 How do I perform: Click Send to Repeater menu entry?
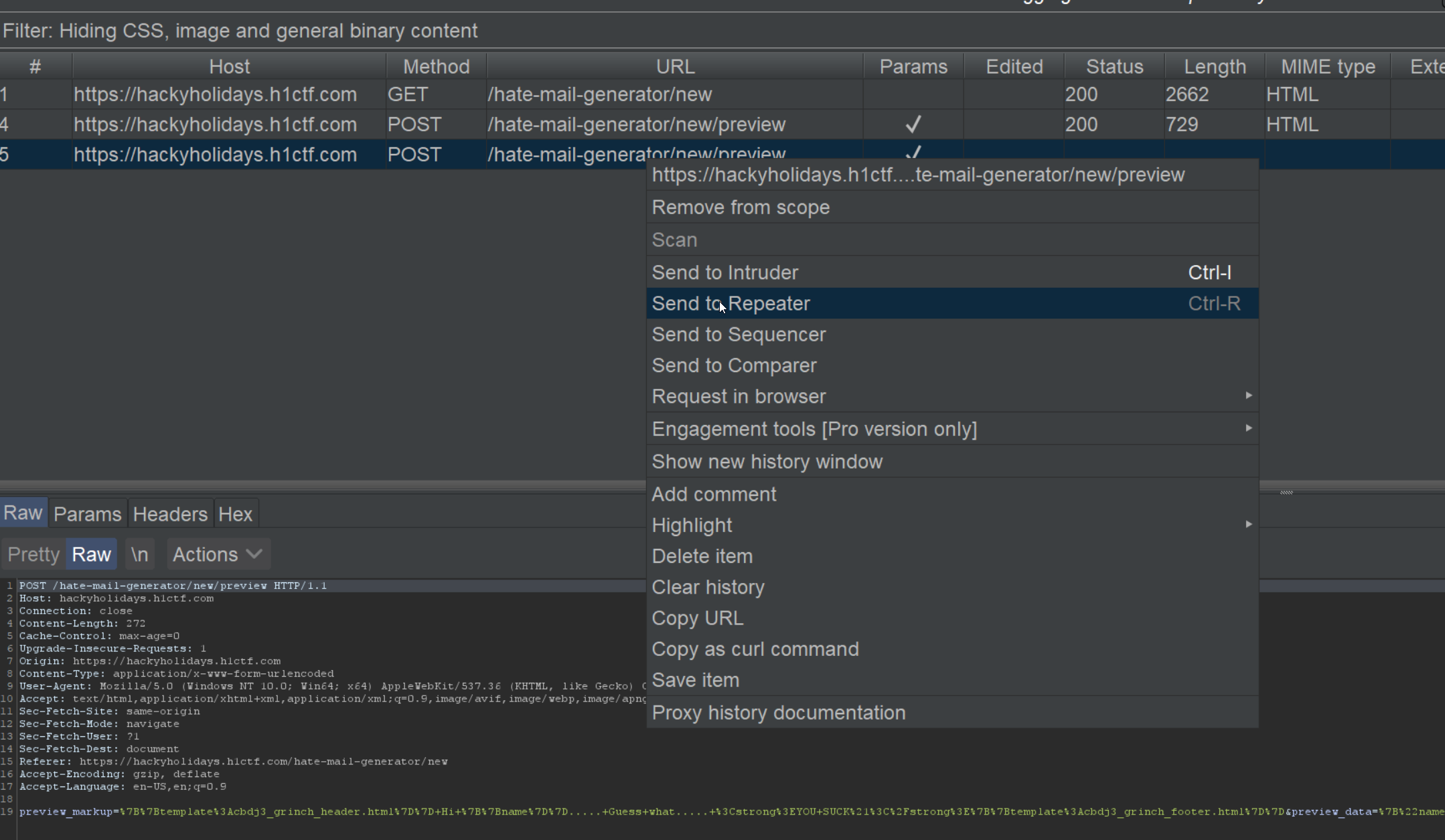(731, 304)
